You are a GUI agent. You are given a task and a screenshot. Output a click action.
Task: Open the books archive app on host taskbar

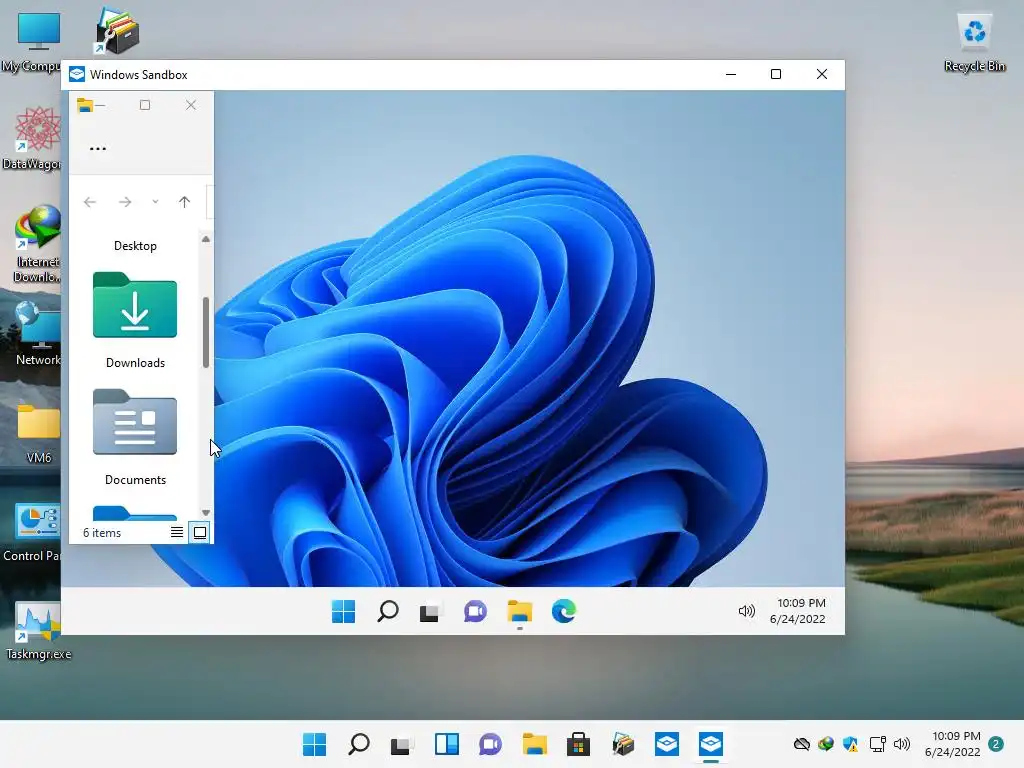(623, 744)
